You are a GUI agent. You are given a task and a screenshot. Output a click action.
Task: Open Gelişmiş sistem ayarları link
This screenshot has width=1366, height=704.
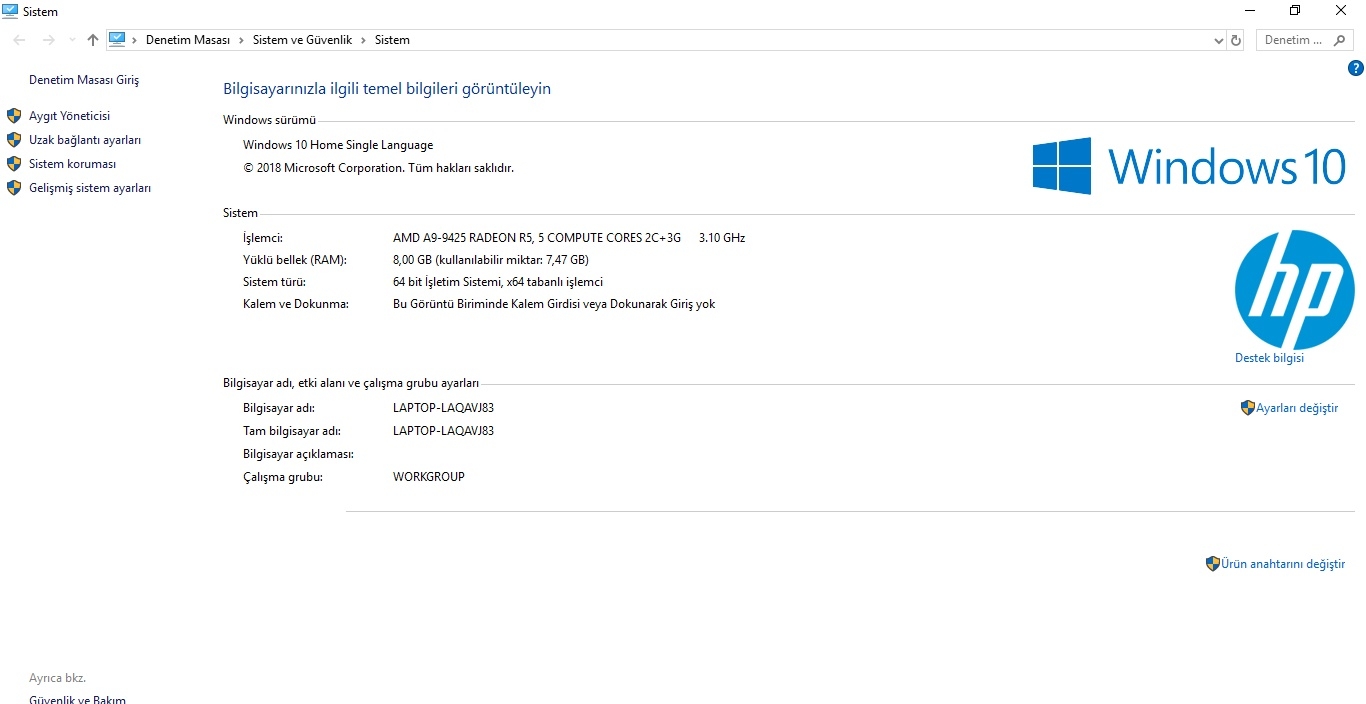pos(90,188)
